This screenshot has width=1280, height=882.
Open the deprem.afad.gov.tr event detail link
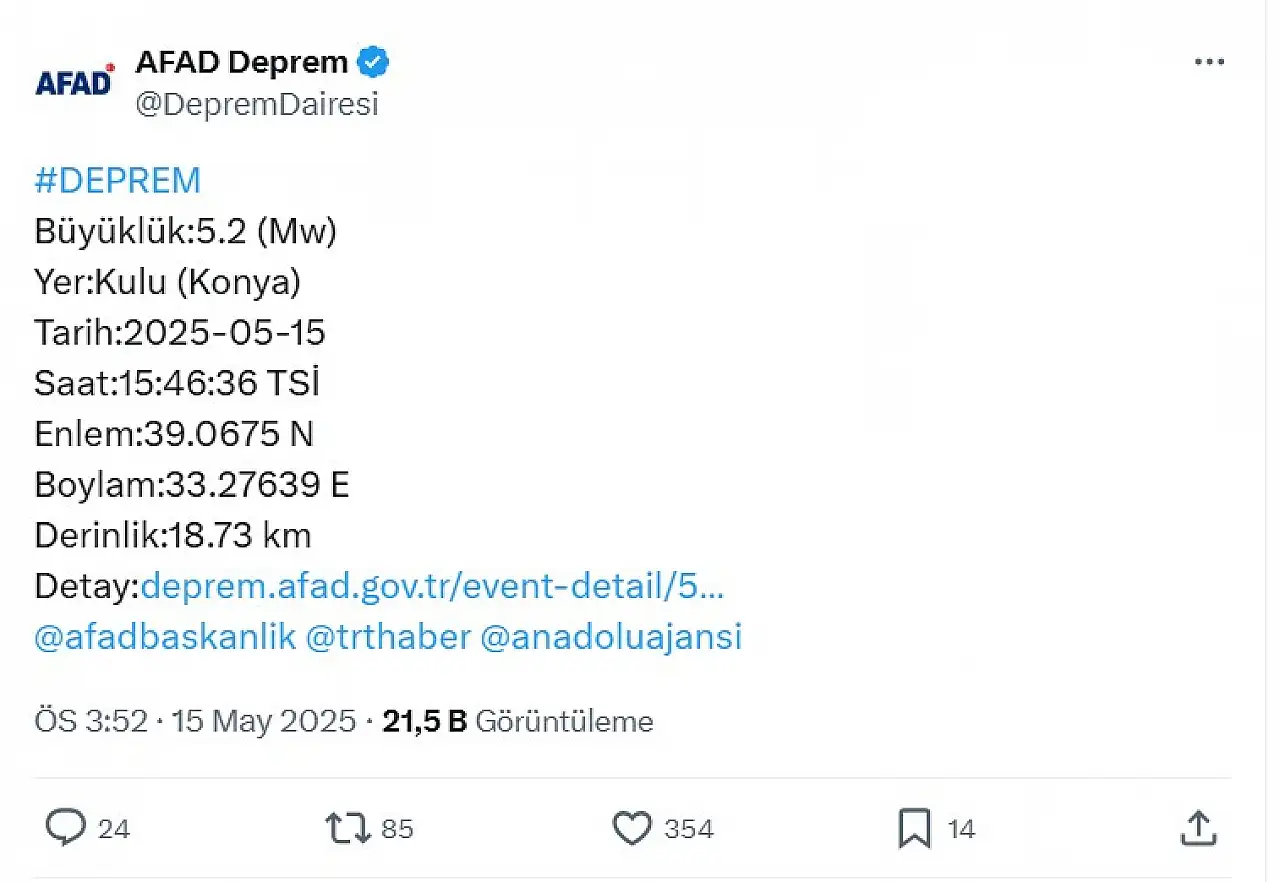(x=432, y=587)
